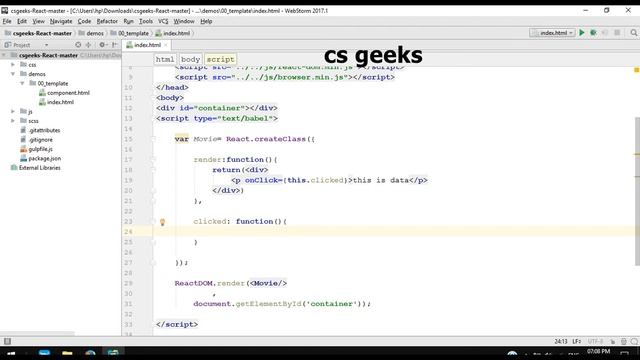The height and width of the screenshot is (360, 640).
Task: Expand the css folder
Action: 13,64
